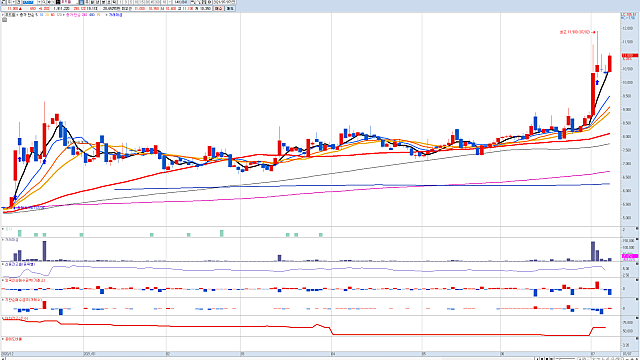This screenshot has height=360, width=640.
Task: Click the red buy (매수) button
Action: tap(219, 9)
